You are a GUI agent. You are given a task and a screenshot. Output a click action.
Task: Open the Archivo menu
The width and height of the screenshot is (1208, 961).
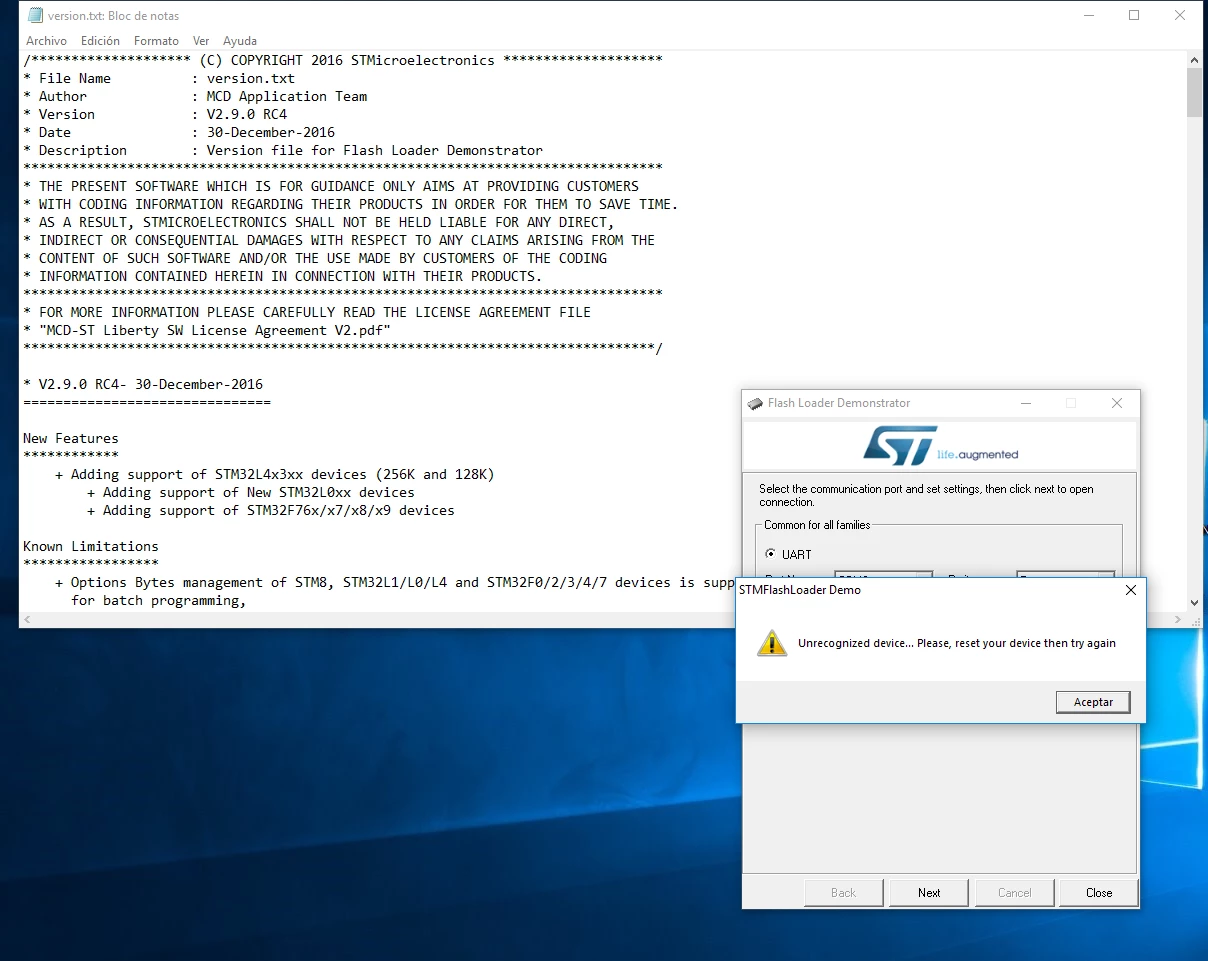[x=47, y=41]
